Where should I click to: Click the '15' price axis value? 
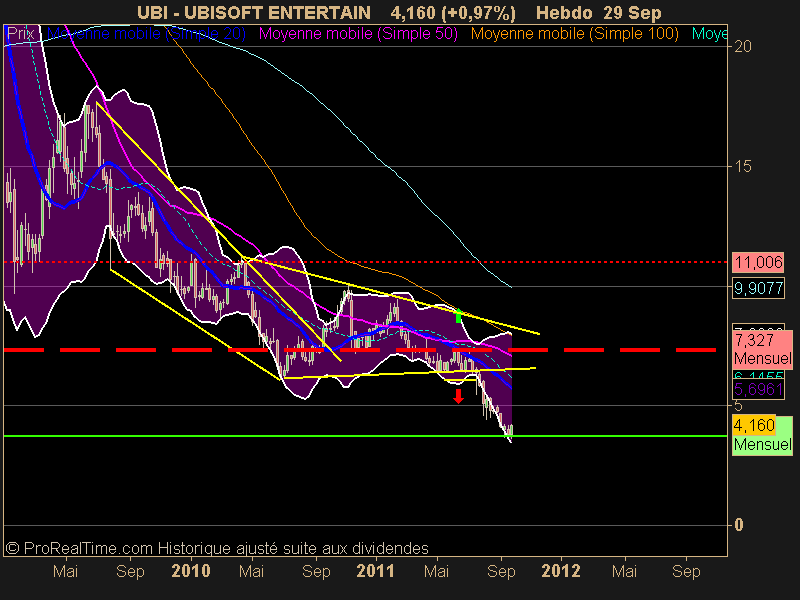pos(742,166)
